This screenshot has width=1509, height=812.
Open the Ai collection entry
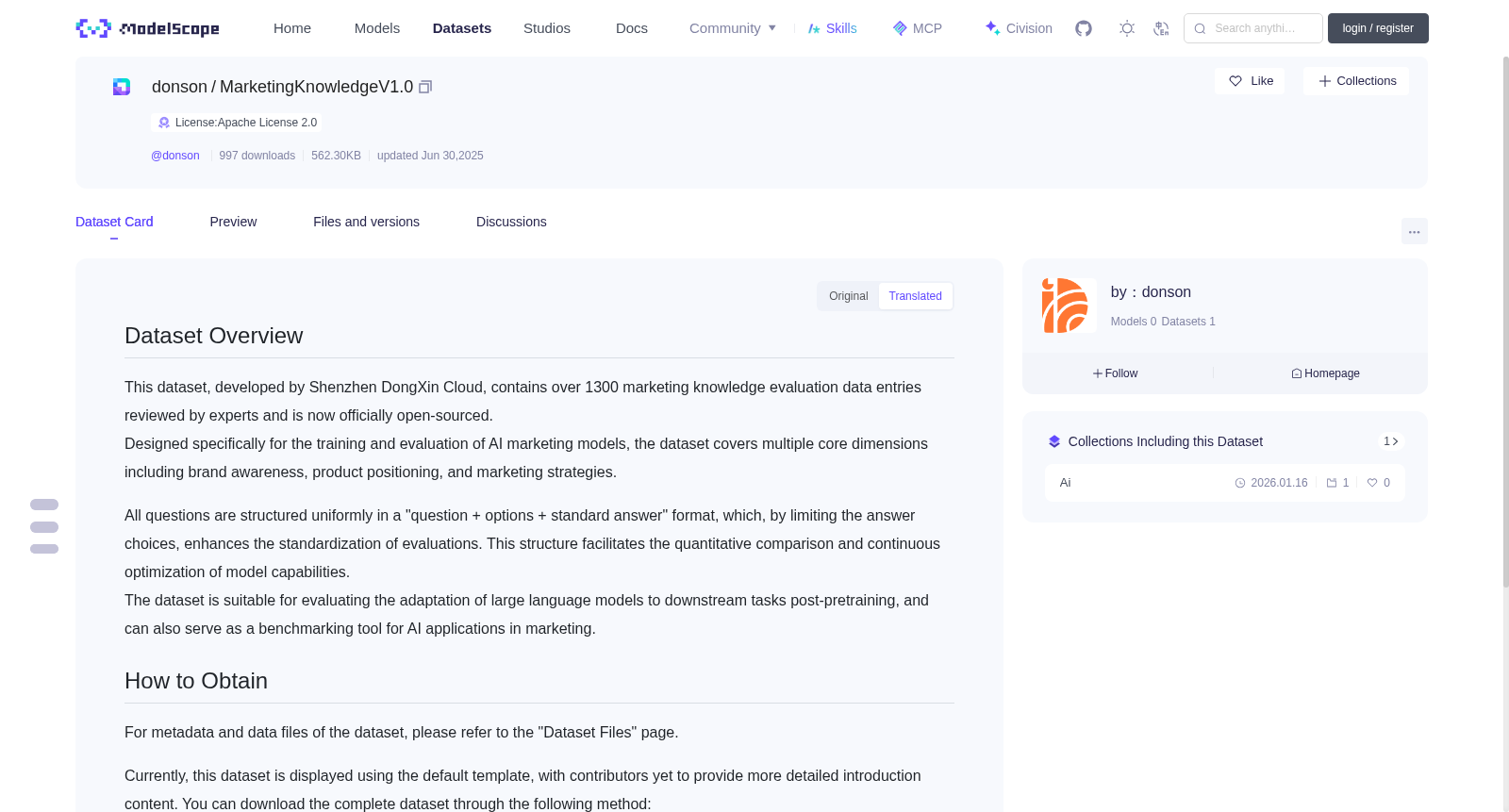[x=1224, y=483]
